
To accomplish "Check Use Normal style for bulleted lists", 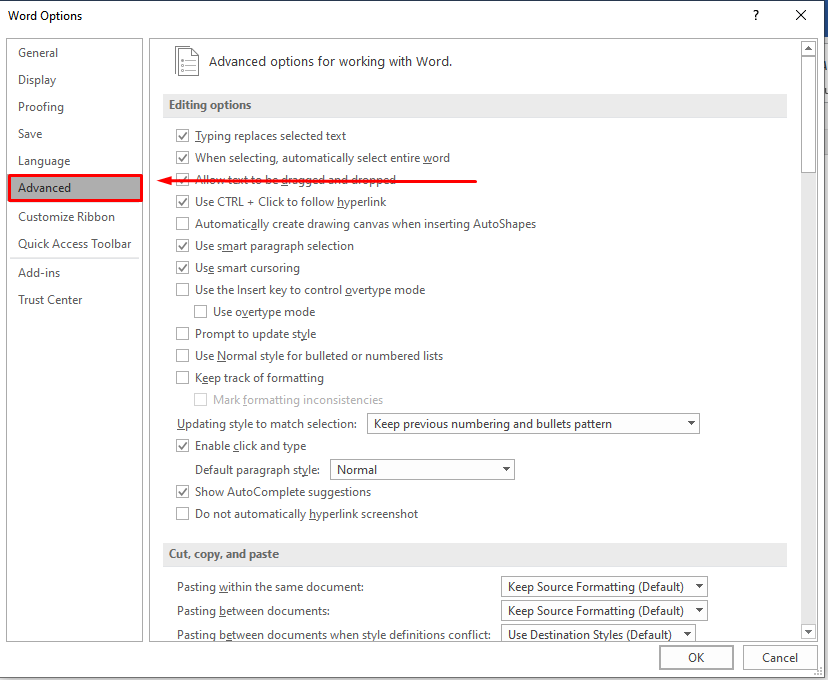I will click(183, 356).
